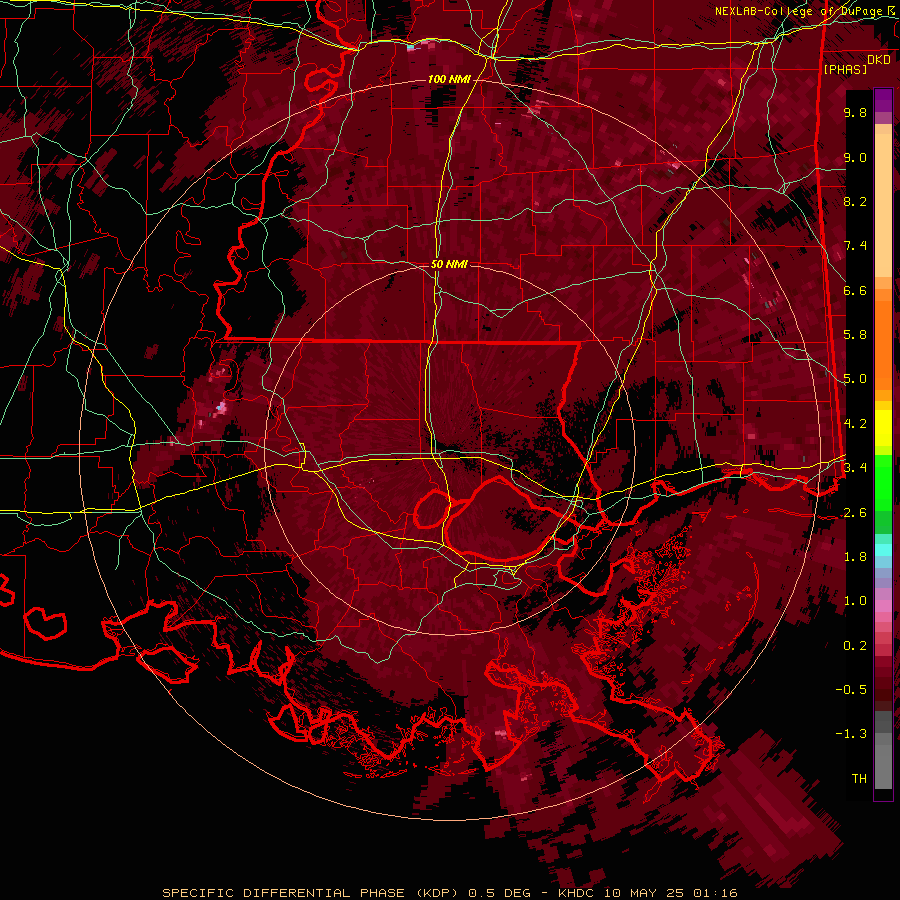Click the -0.5 value on color scale

(851, 690)
